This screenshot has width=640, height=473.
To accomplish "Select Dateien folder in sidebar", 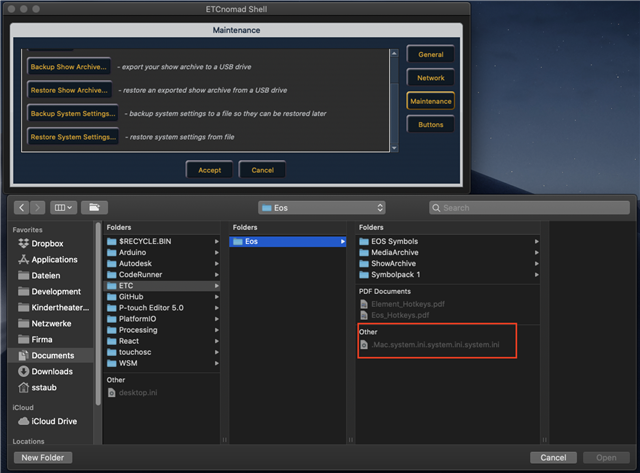I will (40, 275).
